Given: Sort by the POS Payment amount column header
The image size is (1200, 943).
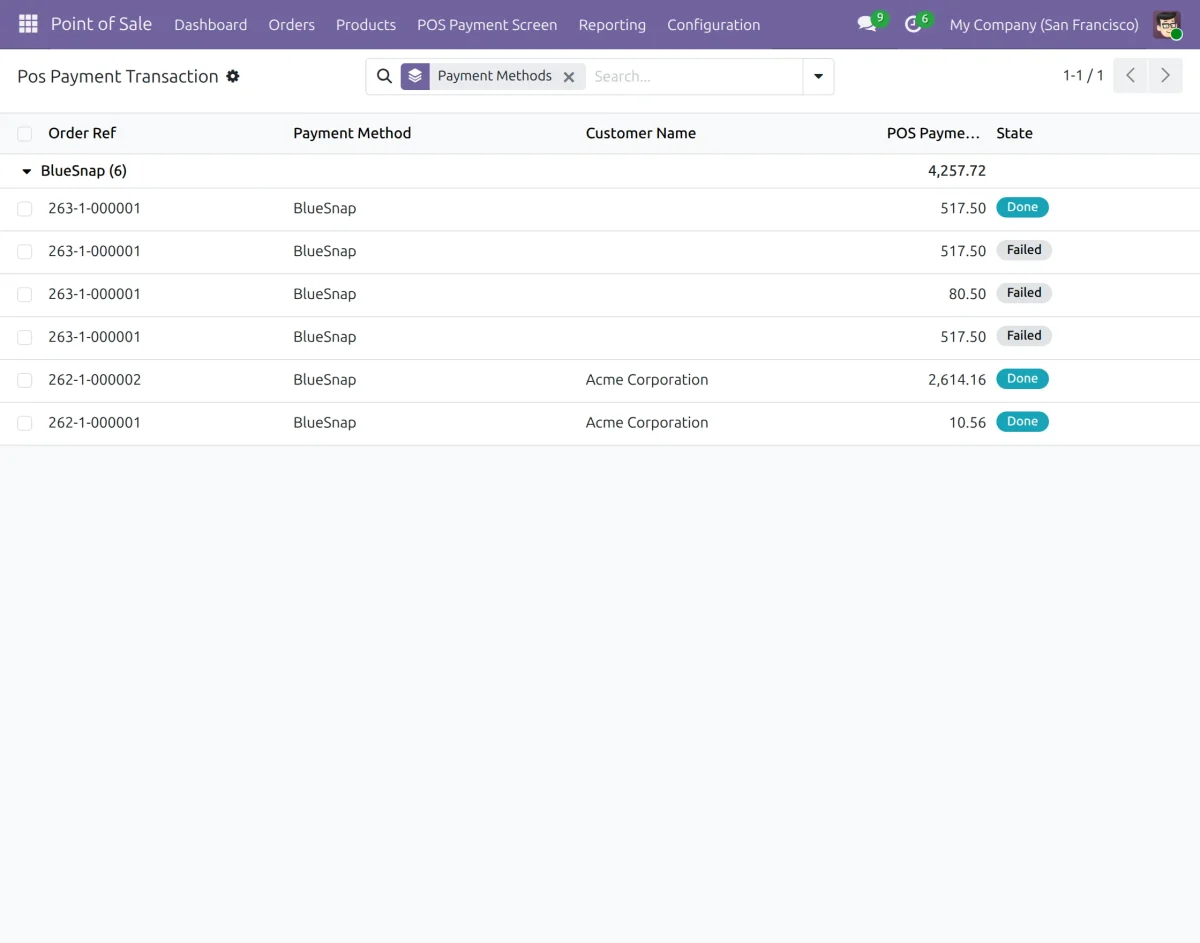Looking at the screenshot, I should coord(934,133).
